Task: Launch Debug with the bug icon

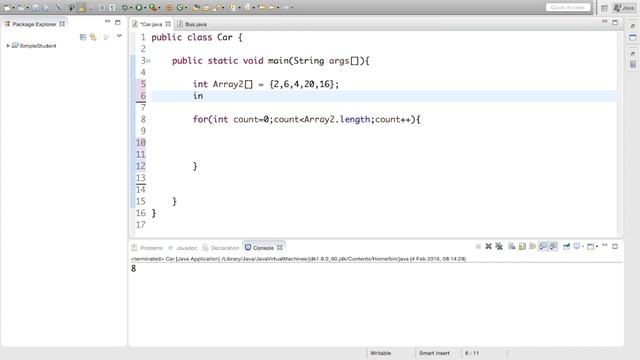Action: click(x=125, y=8)
